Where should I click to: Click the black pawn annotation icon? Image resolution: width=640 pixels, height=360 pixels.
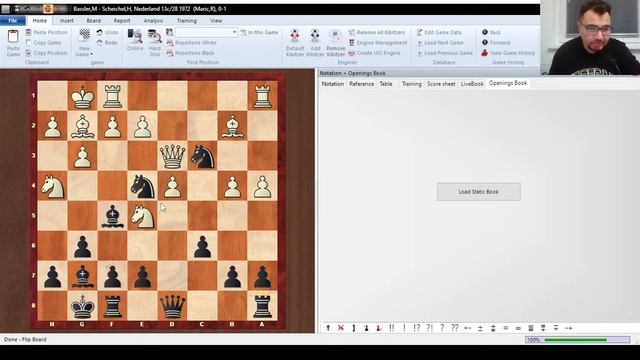[x=366, y=328]
